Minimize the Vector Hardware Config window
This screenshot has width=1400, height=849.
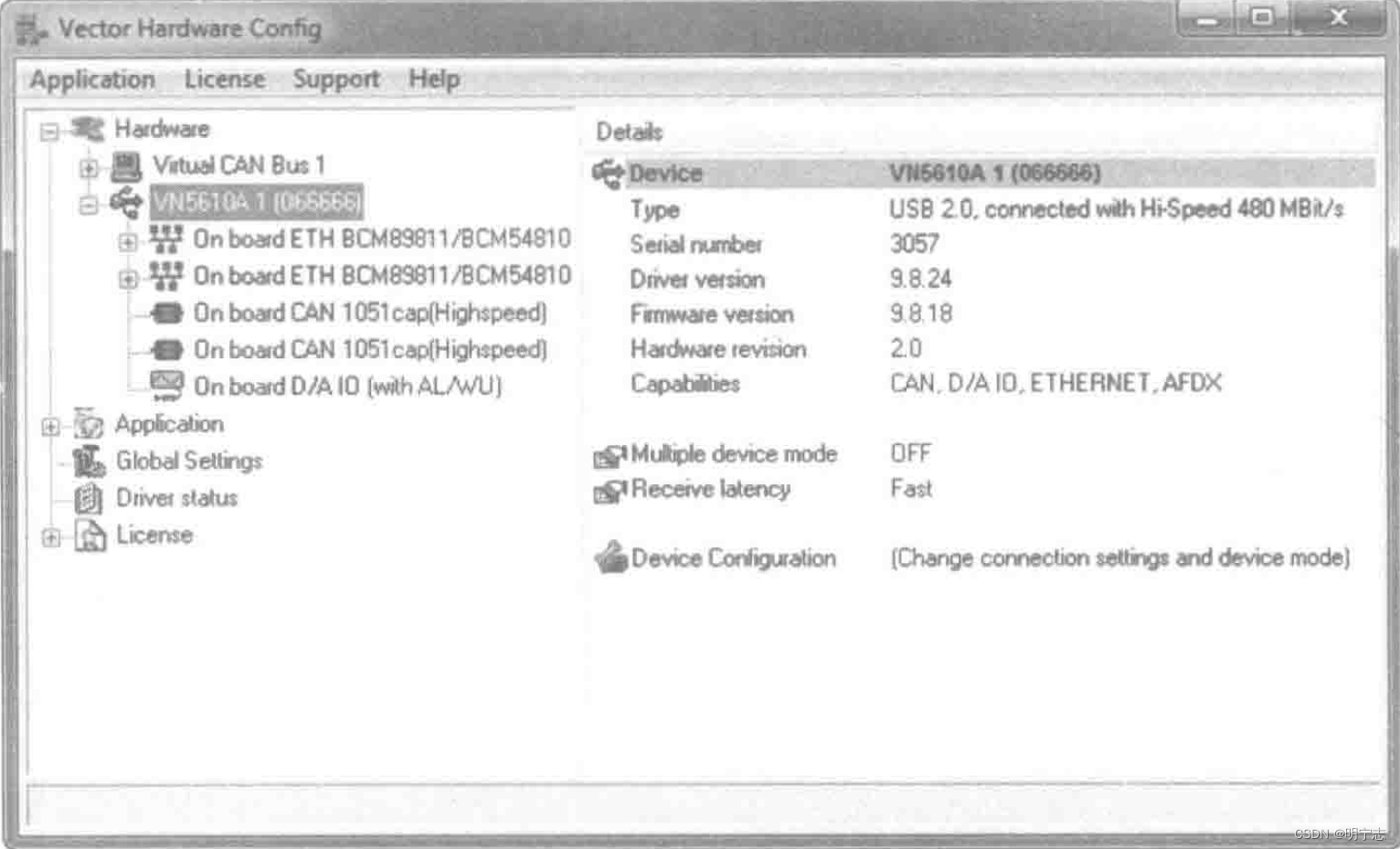(x=1208, y=18)
